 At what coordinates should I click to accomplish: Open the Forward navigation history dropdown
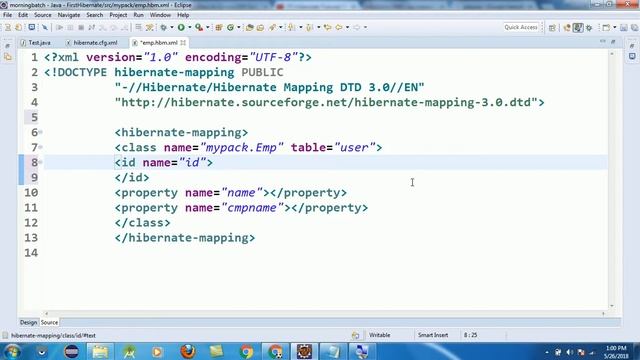tap(365, 27)
